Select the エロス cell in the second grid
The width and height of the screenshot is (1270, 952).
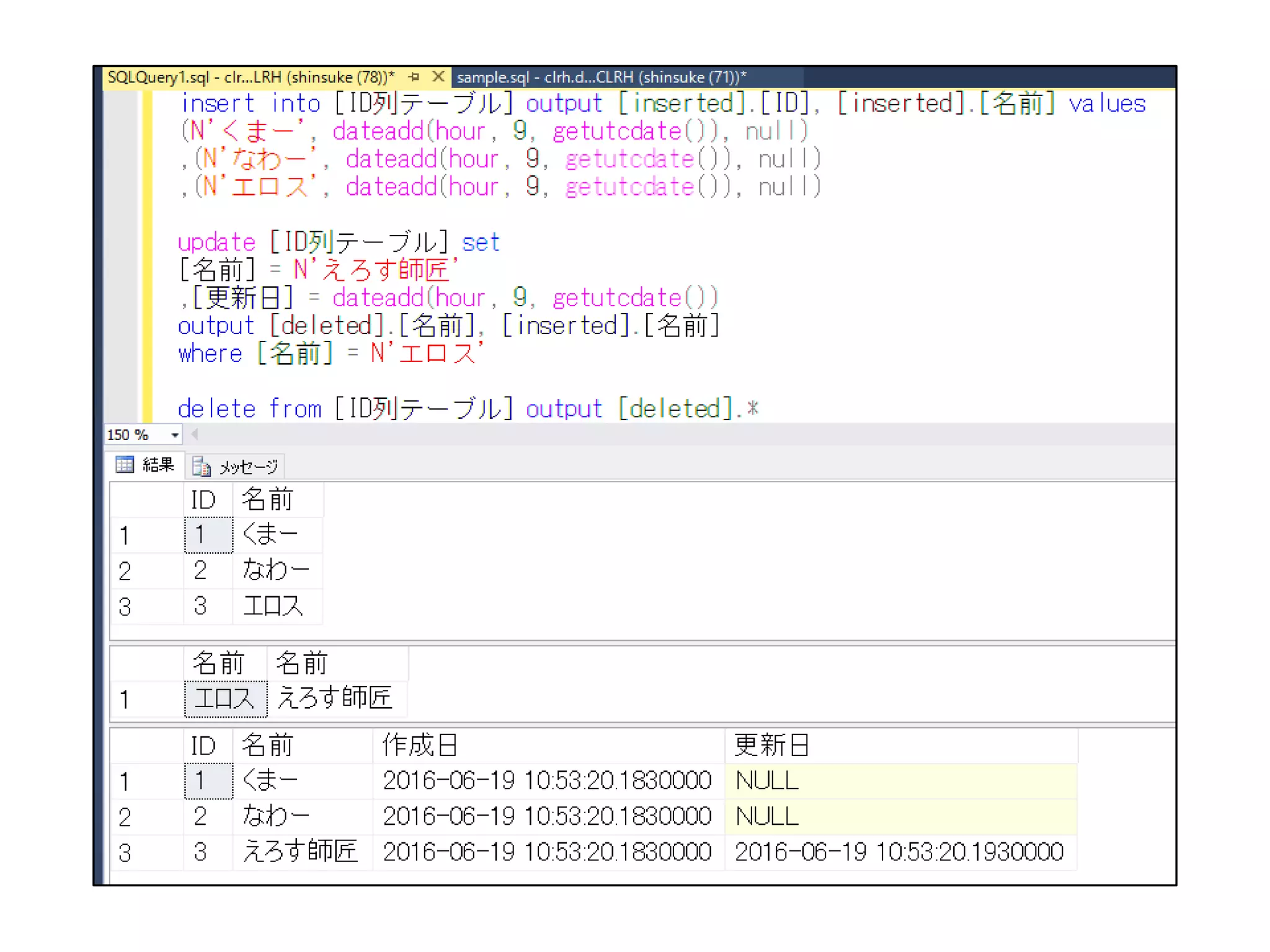pyautogui.click(x=225, y=699)
